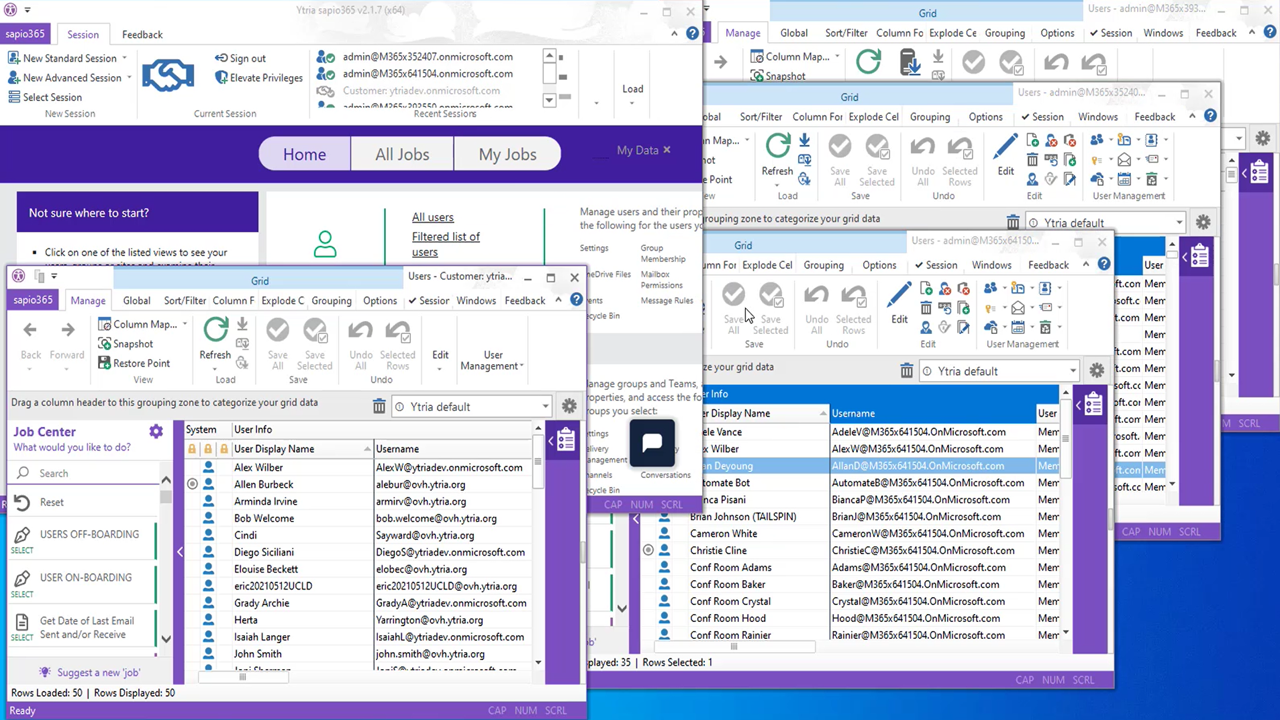Select the radio marker on Christie Cline row
The width and height of the screenshot is (1280, 720).
648,550
